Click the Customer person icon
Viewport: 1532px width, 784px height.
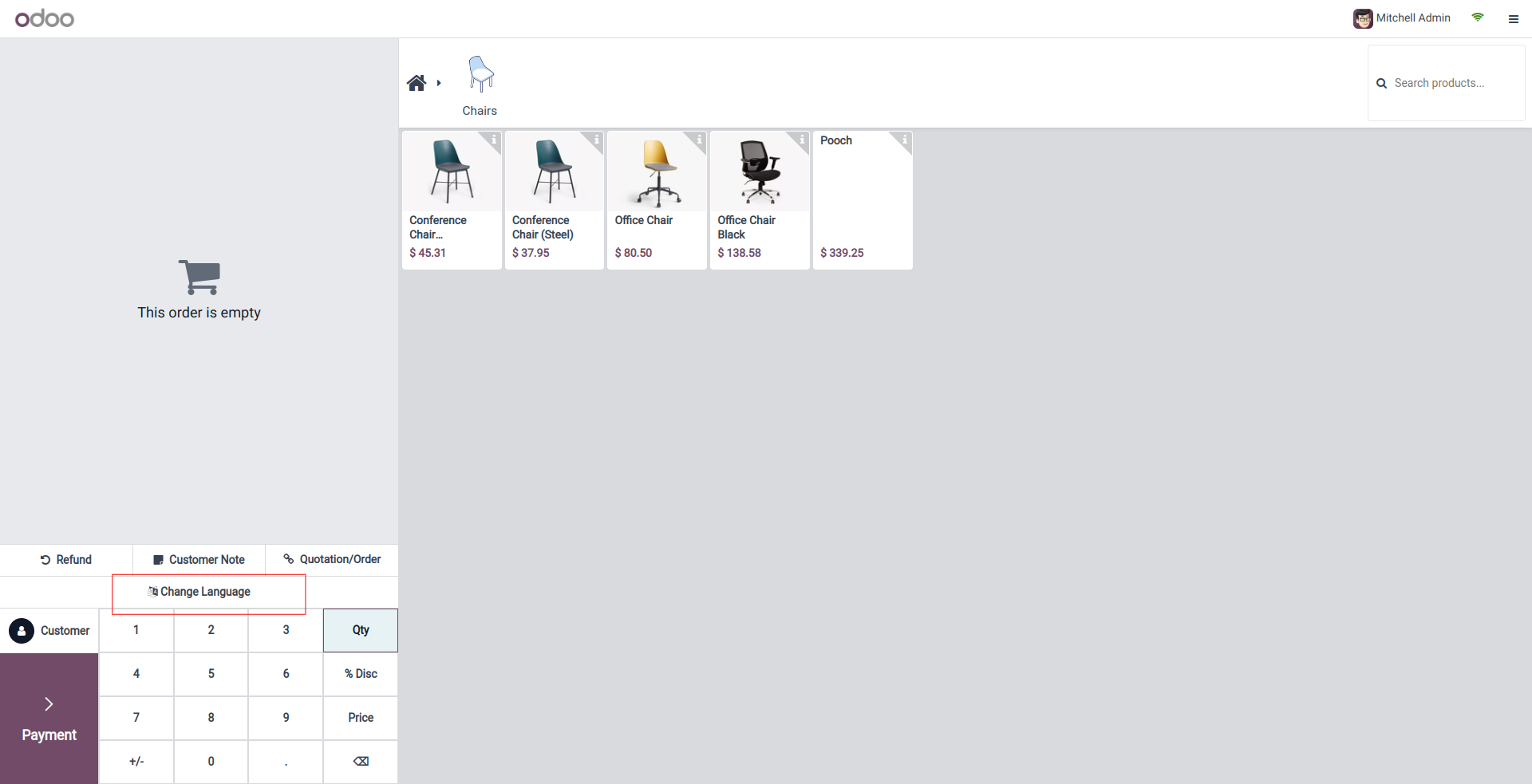[22, 631]
